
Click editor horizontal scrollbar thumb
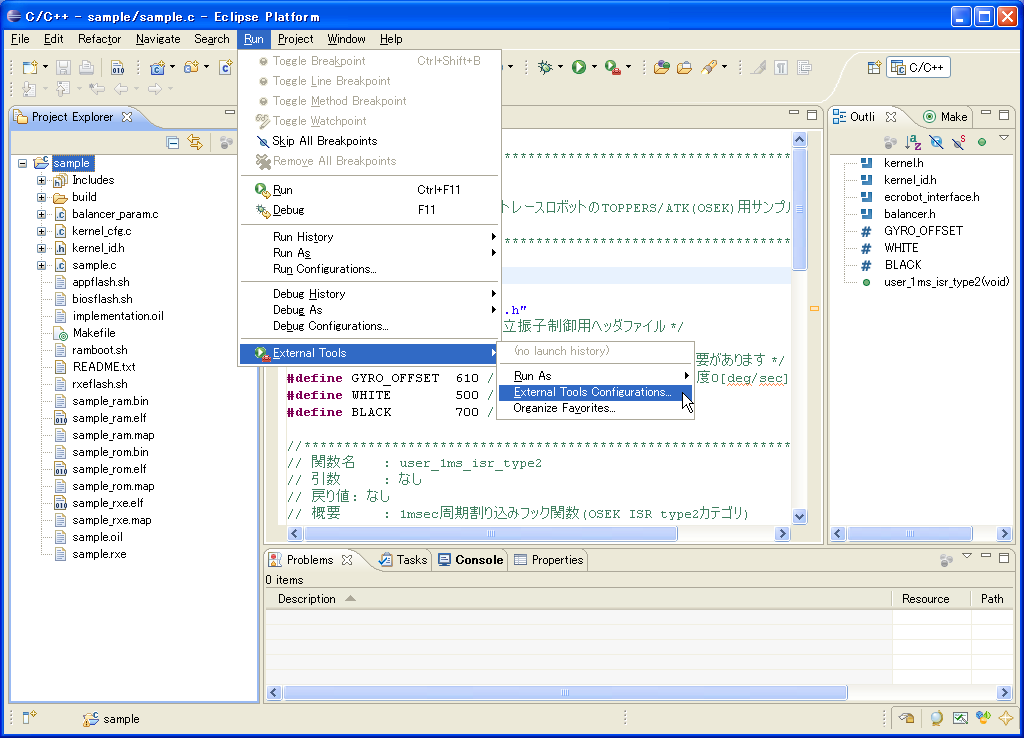pyautogui.click(x=491, y=534)
